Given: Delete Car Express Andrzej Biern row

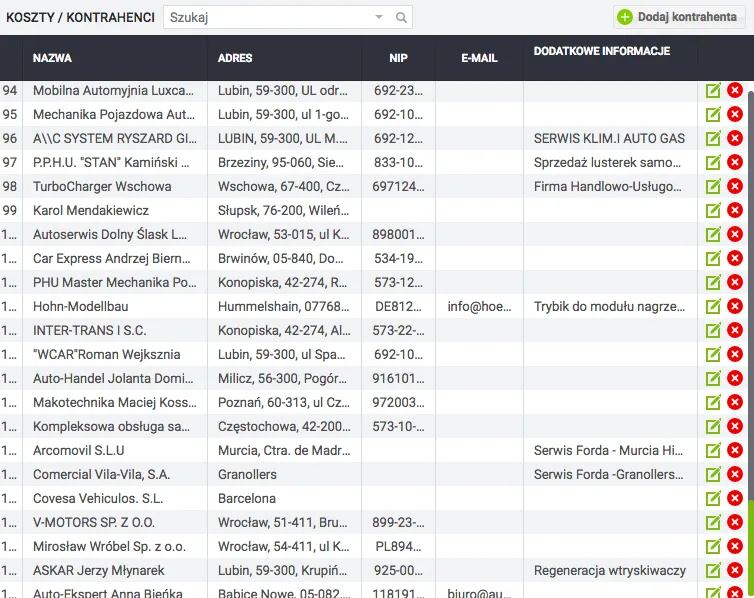Looking at the screenshot, I should coord(735,259).
